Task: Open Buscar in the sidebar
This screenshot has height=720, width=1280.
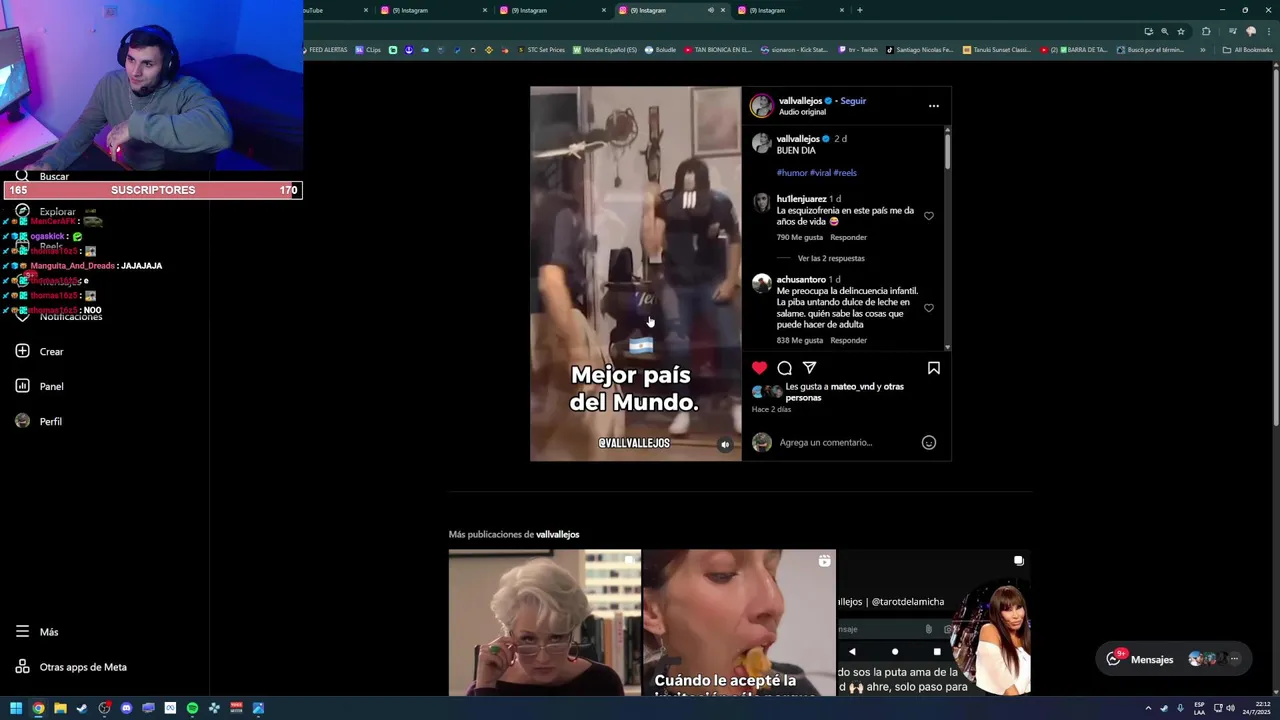Action: pos(43,176)
